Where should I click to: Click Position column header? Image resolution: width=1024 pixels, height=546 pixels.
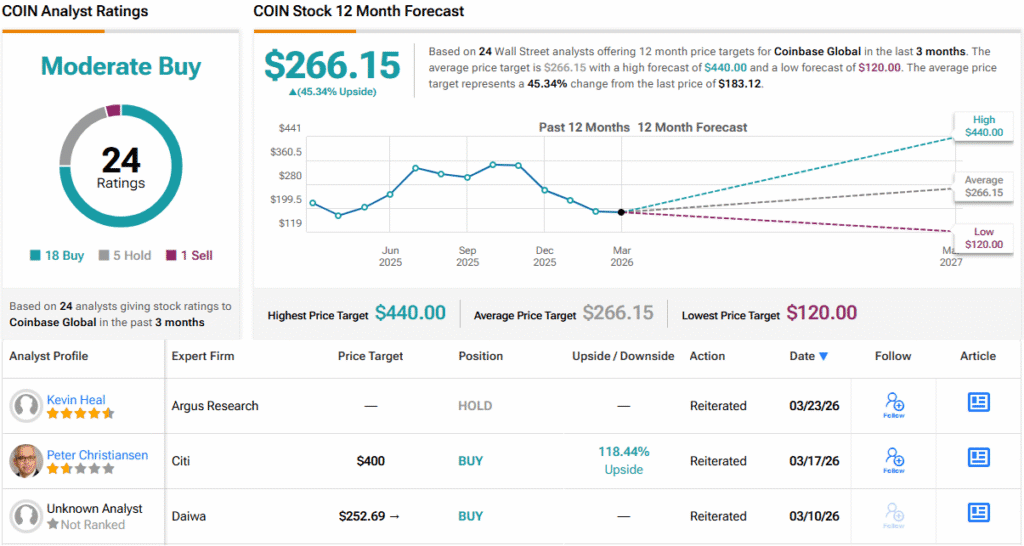click(x=481, y=356)
